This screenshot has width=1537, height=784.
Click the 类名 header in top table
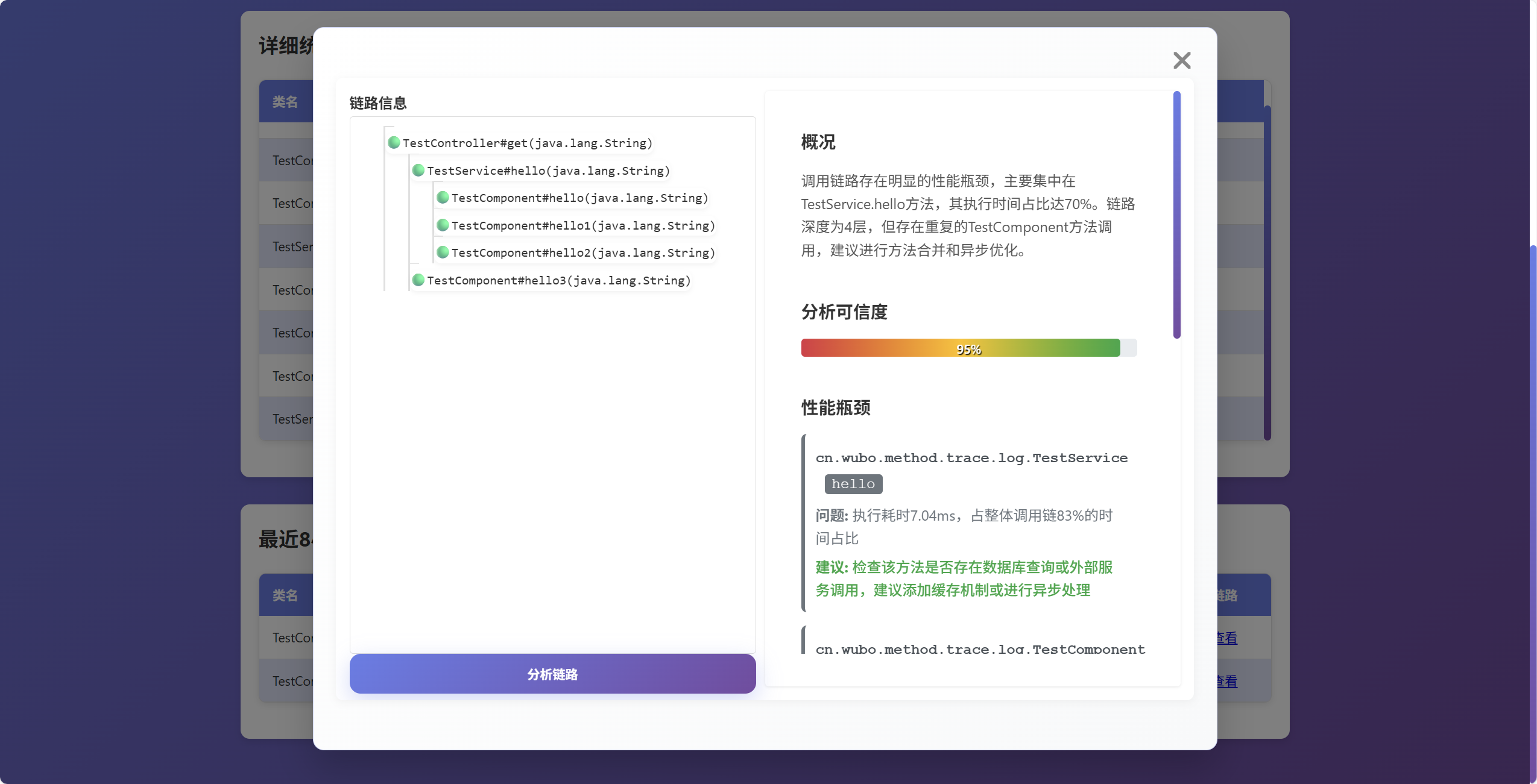pyautogui.click(x=285, y=102)
